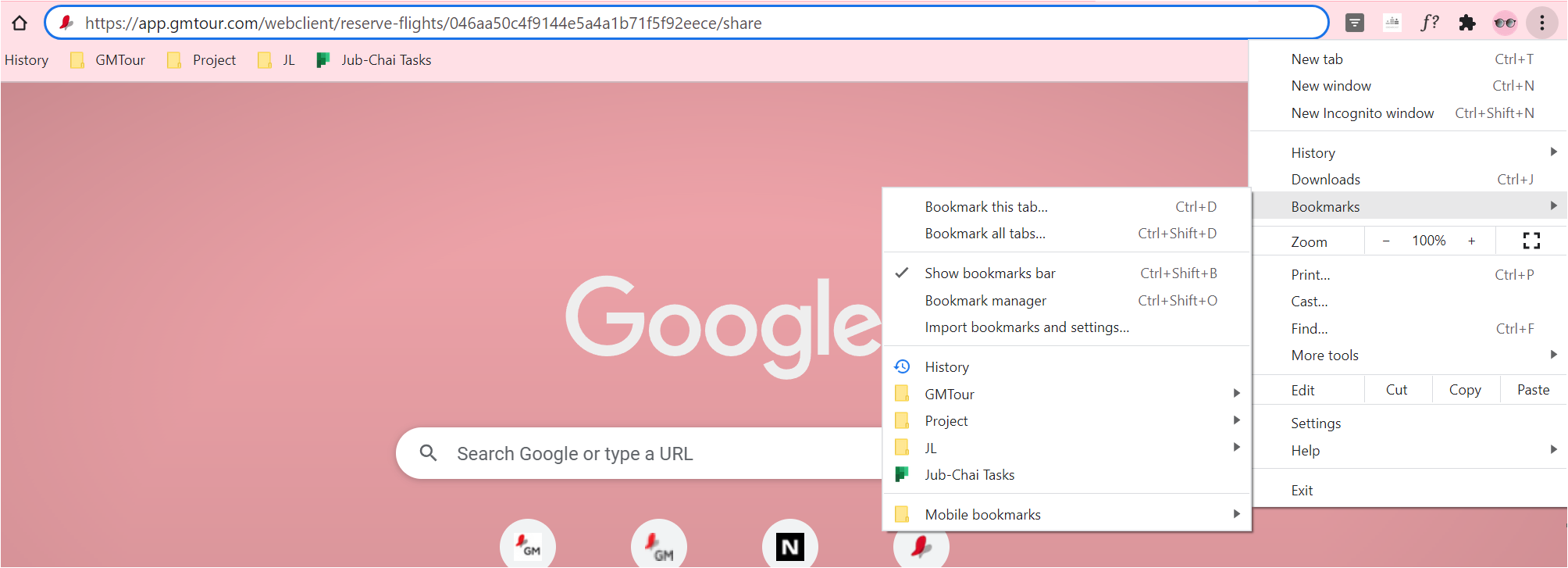Open the Extensions puzzle piece icon
Viewport: 1568px width, 568px height.
[1467, 23]
